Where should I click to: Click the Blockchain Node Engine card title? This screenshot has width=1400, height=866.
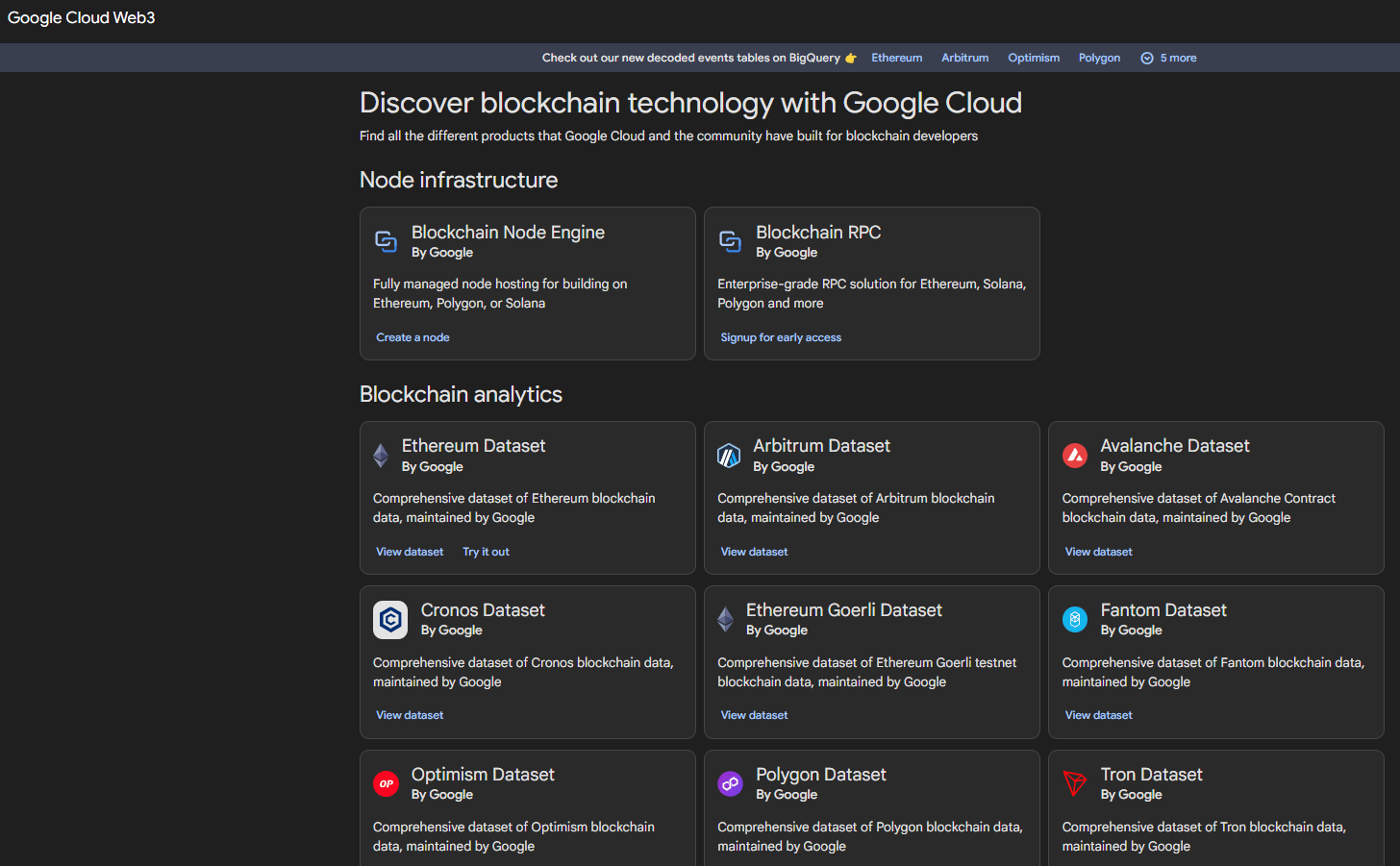pyautogui.click(x=508, y=232)
